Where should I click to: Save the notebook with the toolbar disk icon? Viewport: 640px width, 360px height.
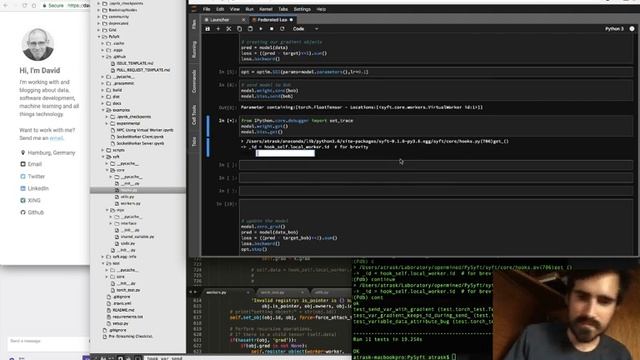[x=207, y=29]
